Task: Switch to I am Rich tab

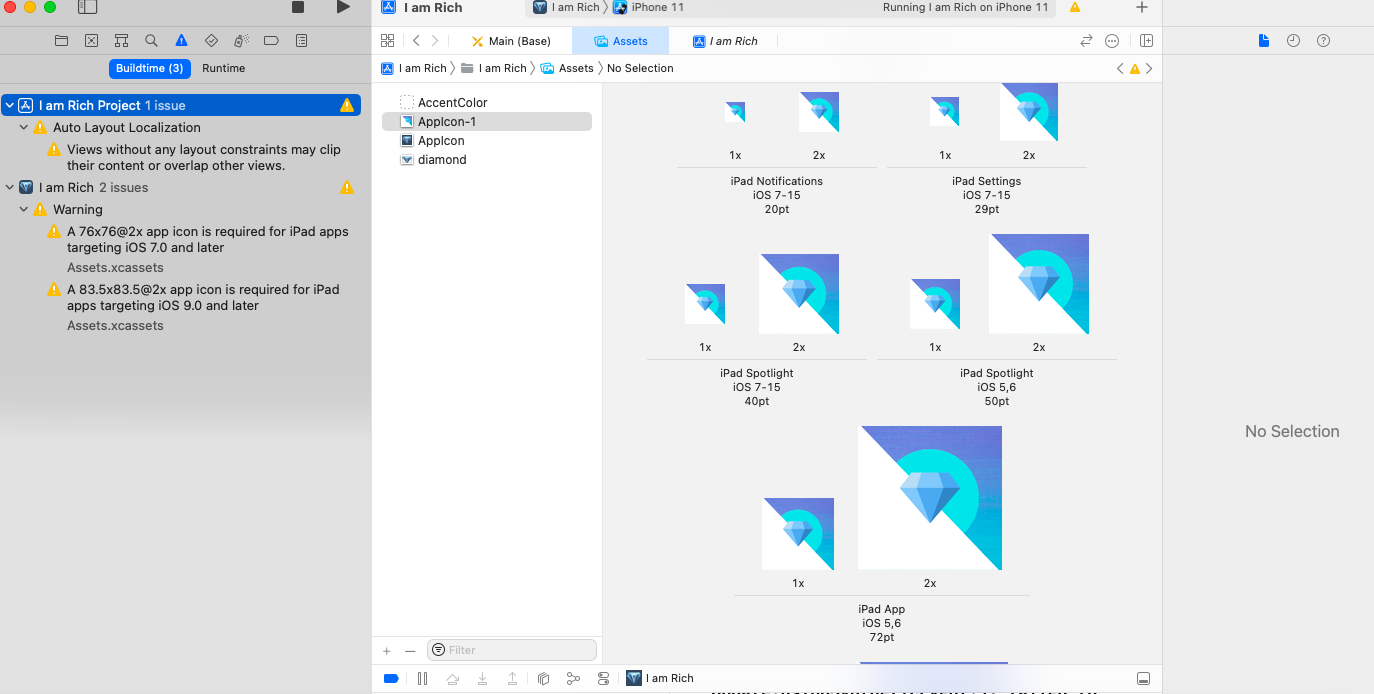Action: coord(725,41)
